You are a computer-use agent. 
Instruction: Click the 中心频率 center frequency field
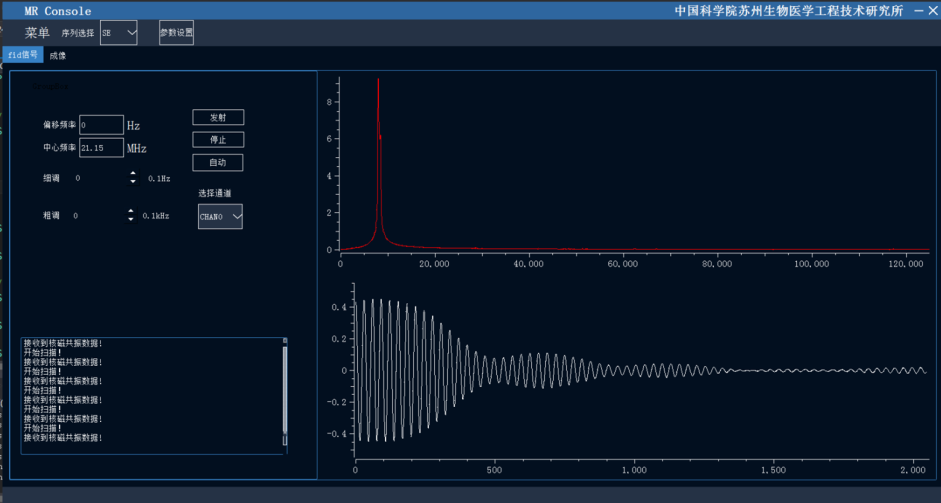coord(101,148)
